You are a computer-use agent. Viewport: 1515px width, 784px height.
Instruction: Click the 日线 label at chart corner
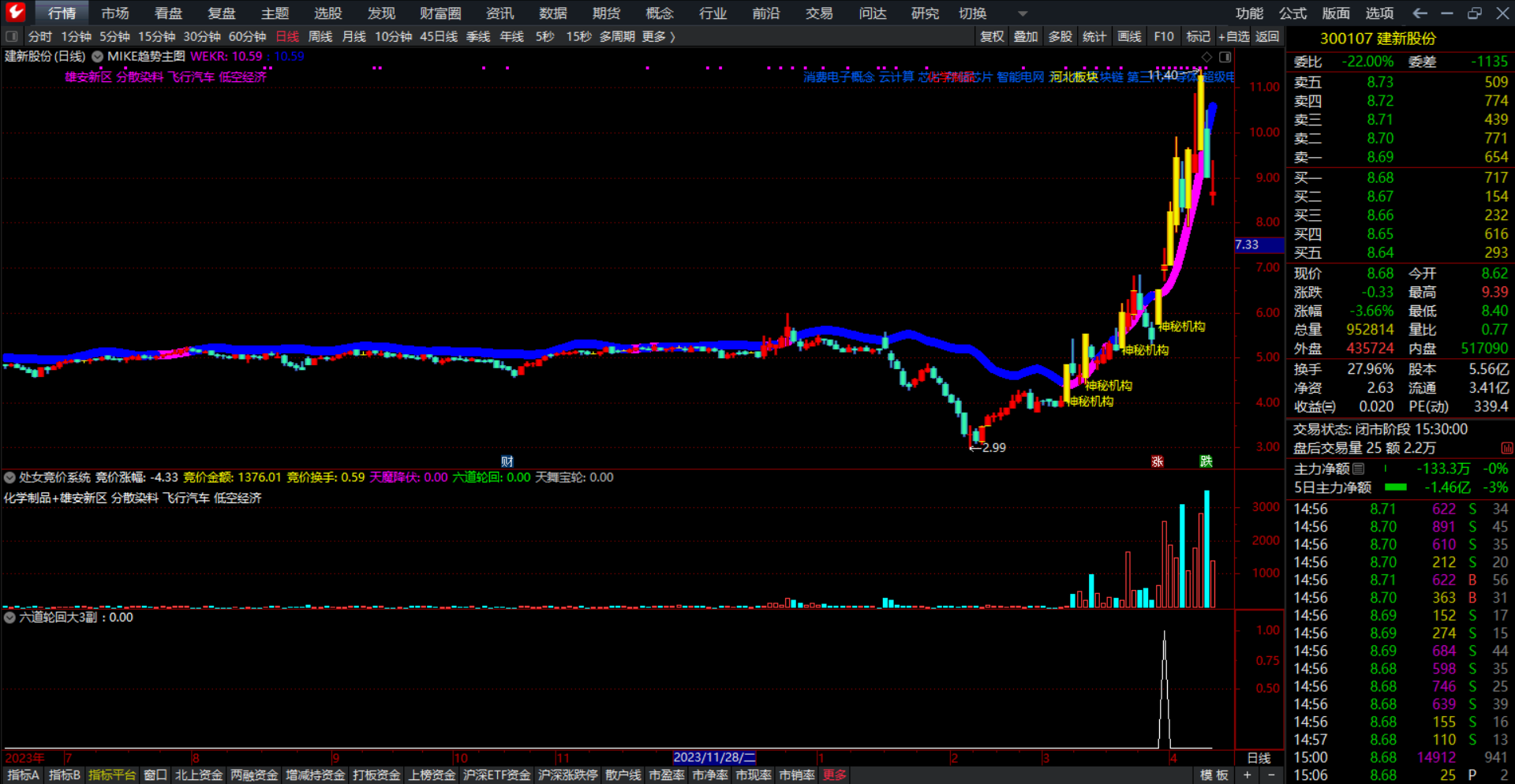(1259, 758)
